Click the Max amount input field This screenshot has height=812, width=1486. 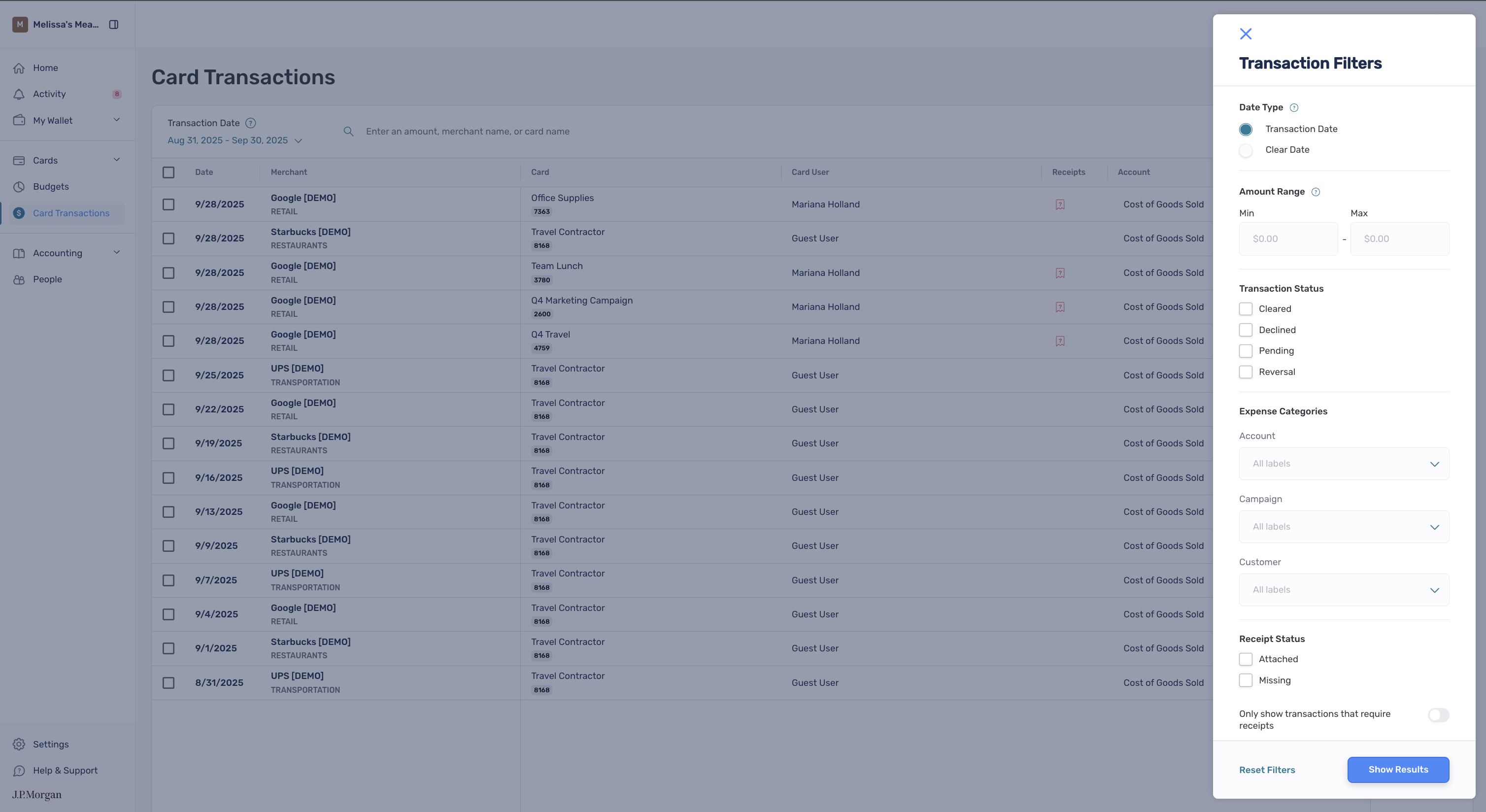point(1399,239)
